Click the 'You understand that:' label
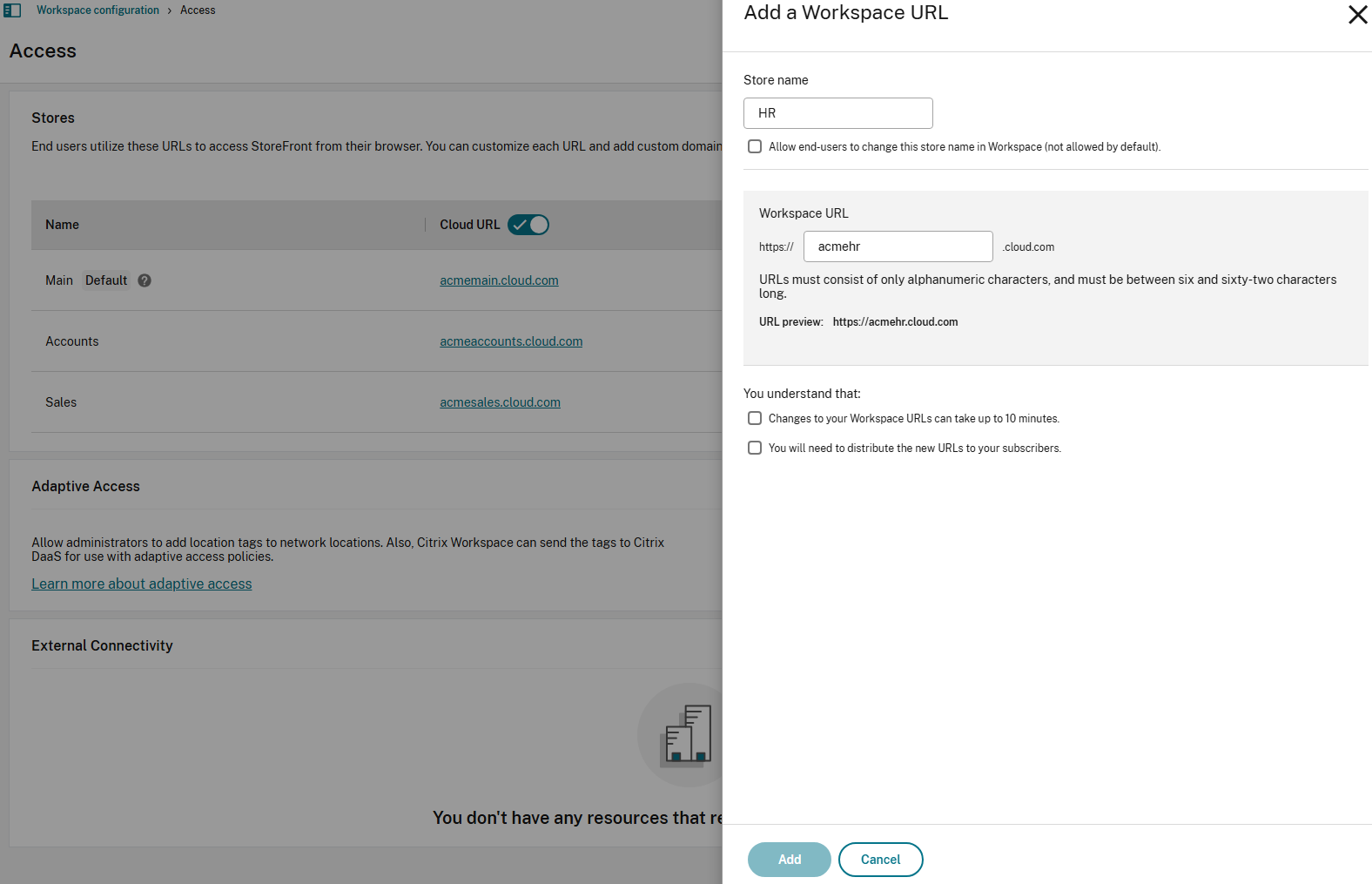Screen dimensions: 1372x884 click(x=802, y=394)
